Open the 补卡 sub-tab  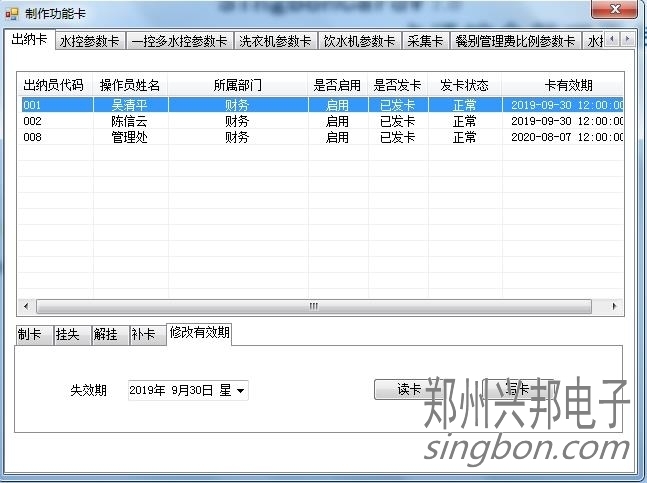(x=143, y=335)
